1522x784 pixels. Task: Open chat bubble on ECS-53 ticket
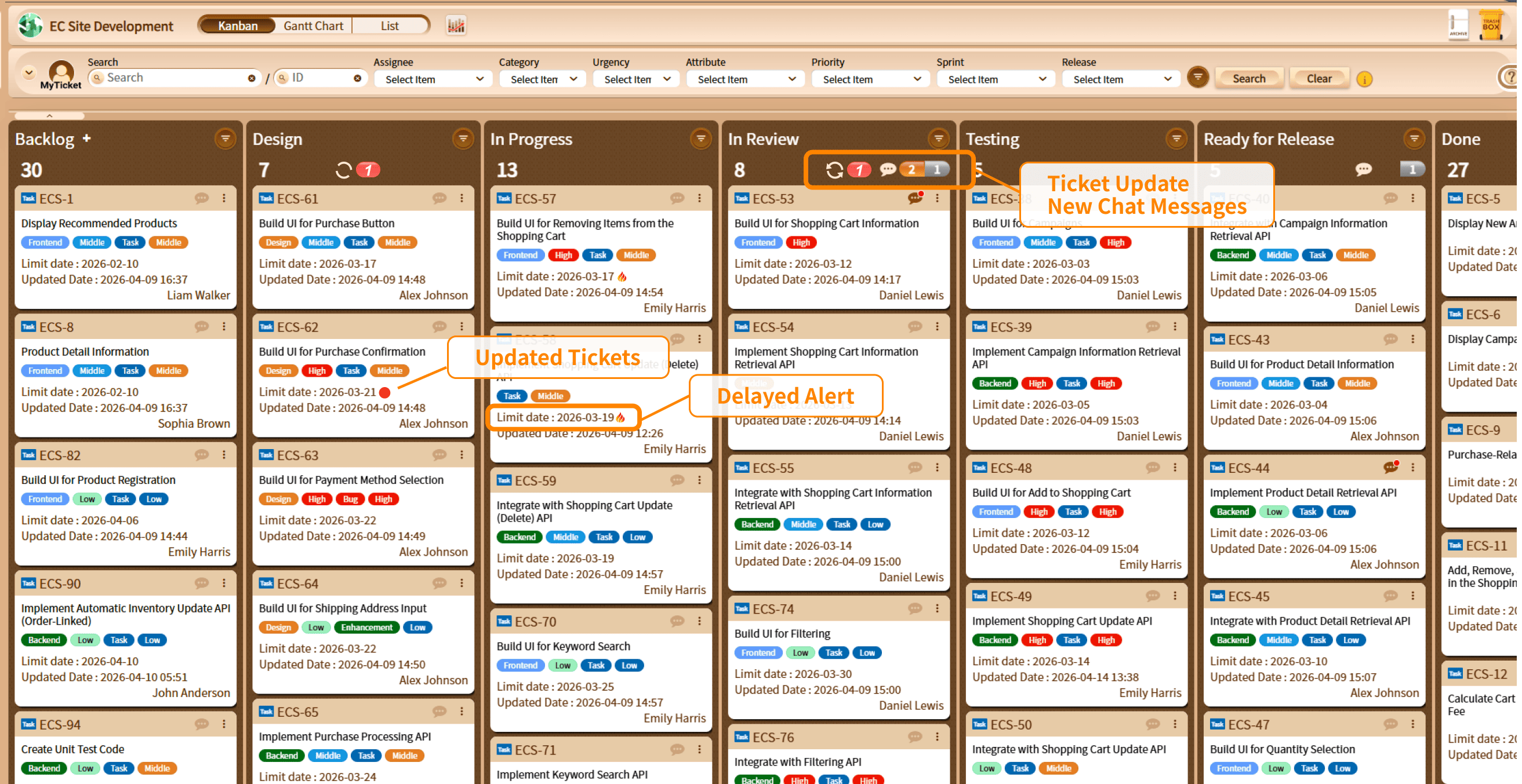click(x=914, y=198)
